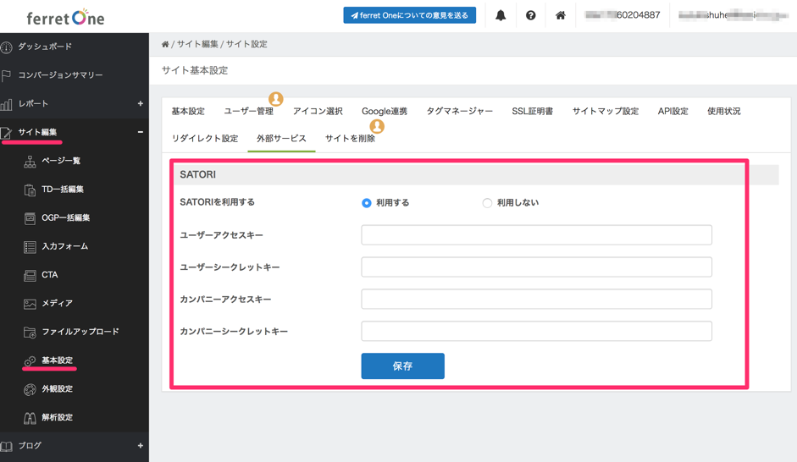Open 解析設定 in the sidebar
The height and width of the screenshot is (462, 797).
57,417
